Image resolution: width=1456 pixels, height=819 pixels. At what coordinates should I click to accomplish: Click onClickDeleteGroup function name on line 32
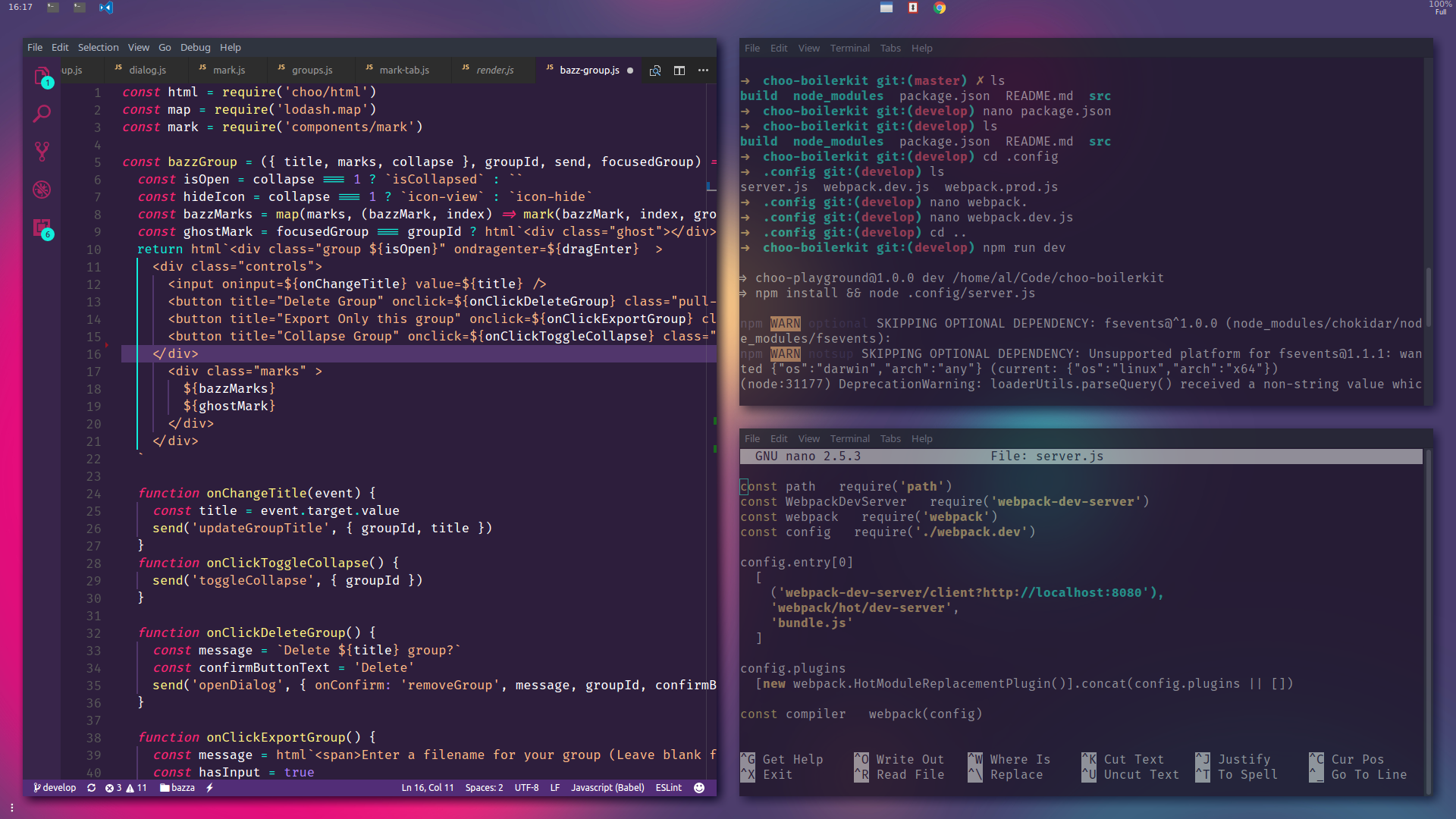[x=276, y=633]
